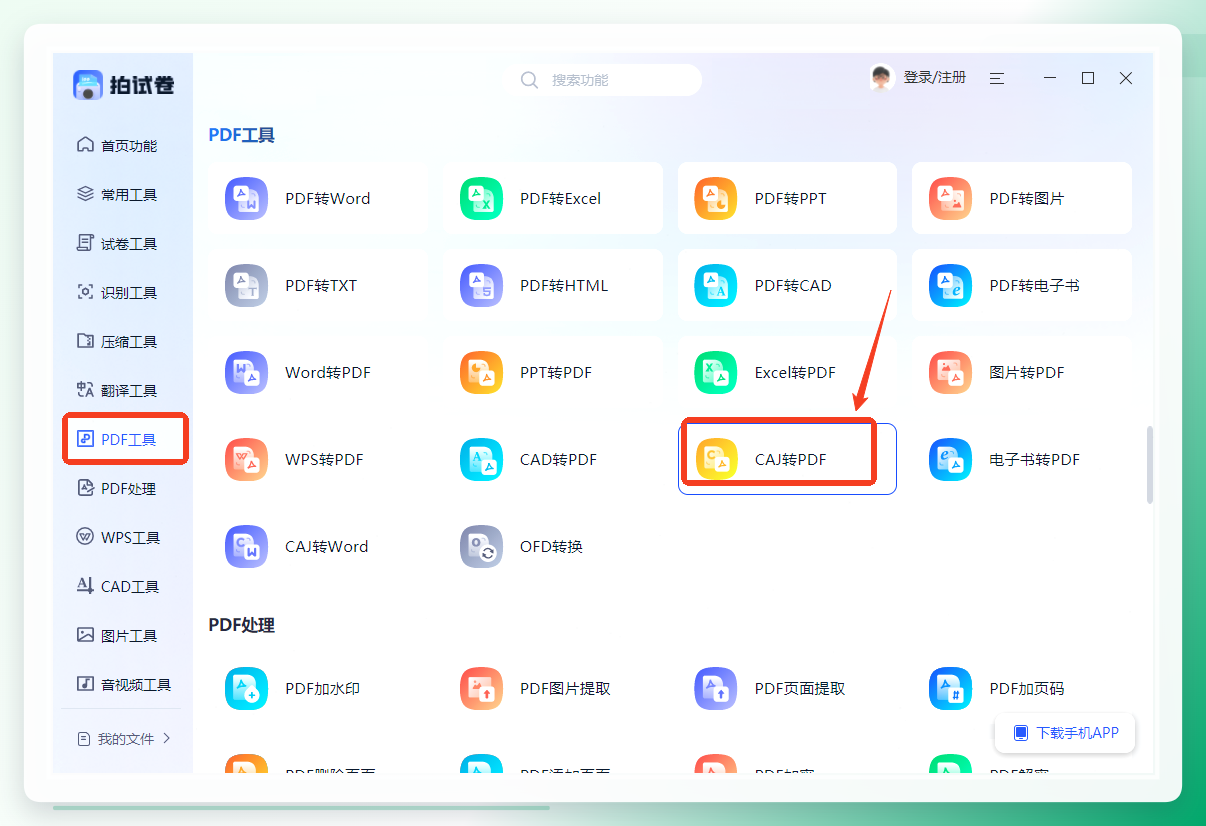Click the CAJ转Word label text

point(327,547)
